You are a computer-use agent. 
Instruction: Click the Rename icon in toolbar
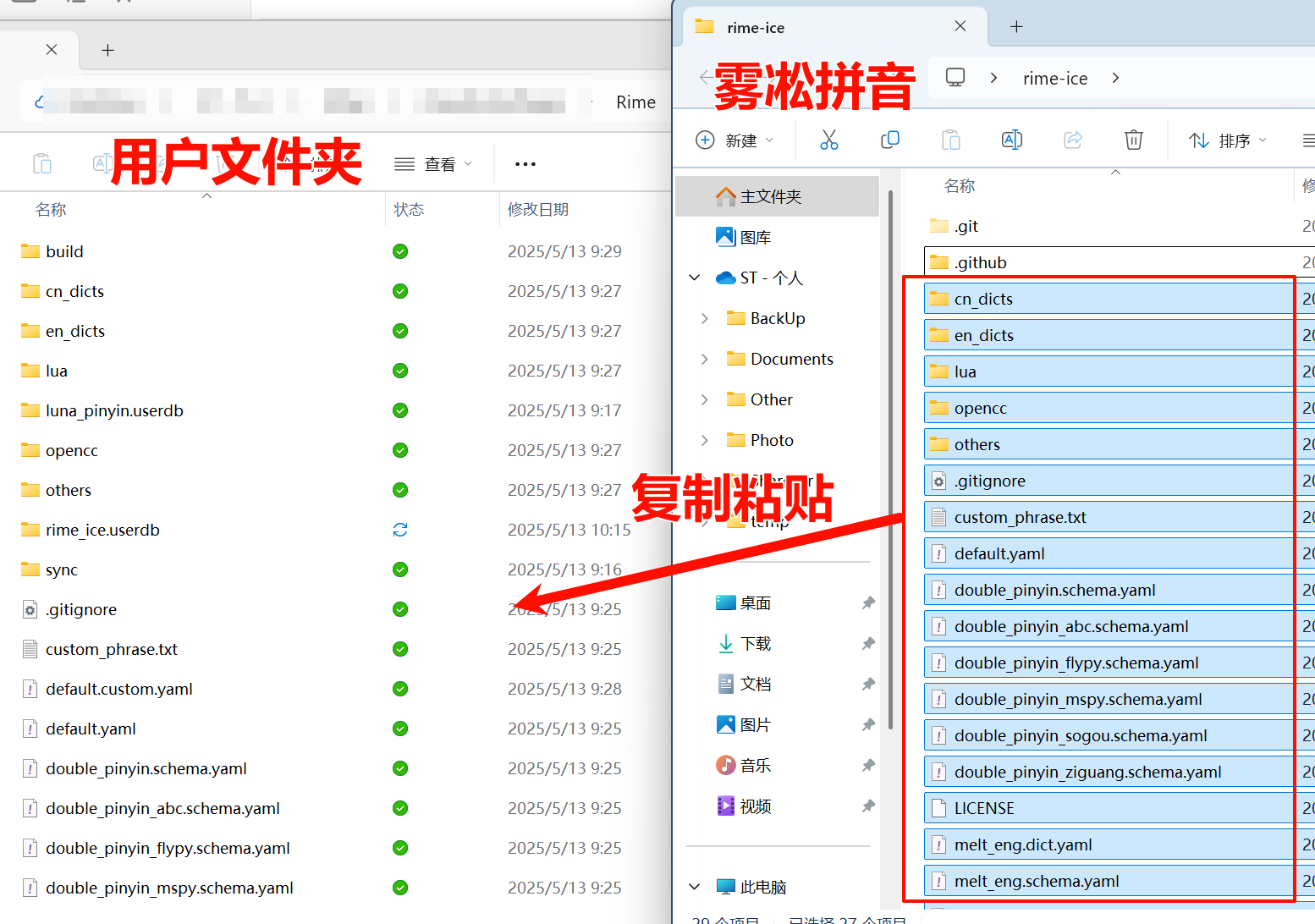click(x=1011, y=140)
